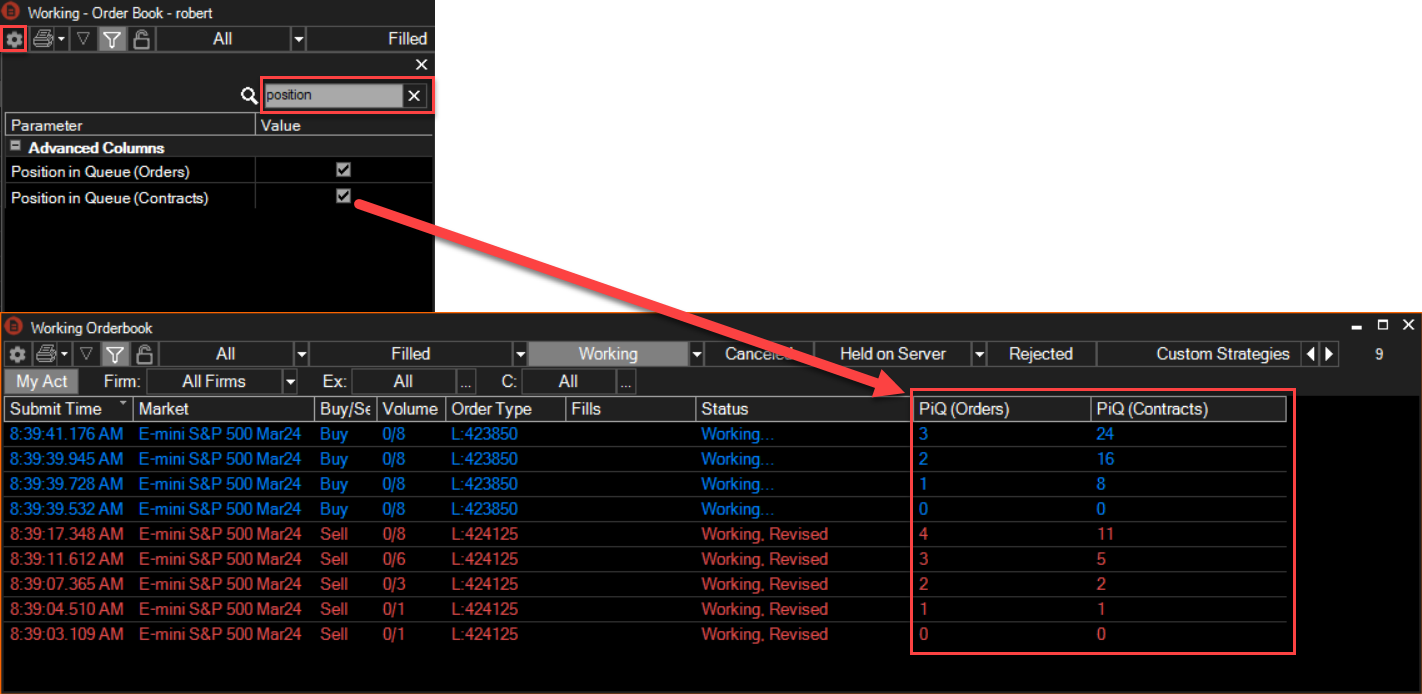Image resolution: width=1422 pixels, height=694 pixels.
Task: Click the ellipsis button next to C field
Action: pyautogui.click(x=626, y=381)
